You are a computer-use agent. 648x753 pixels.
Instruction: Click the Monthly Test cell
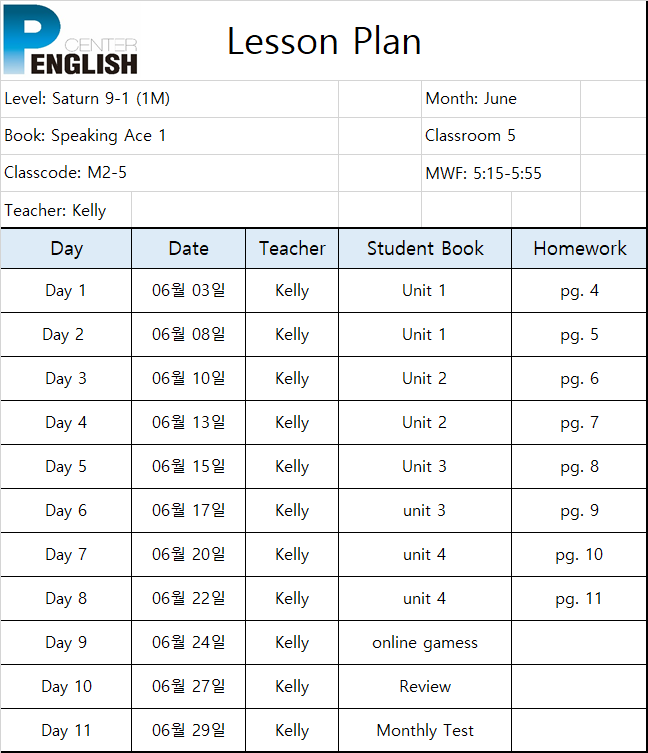tap(425, 730)
